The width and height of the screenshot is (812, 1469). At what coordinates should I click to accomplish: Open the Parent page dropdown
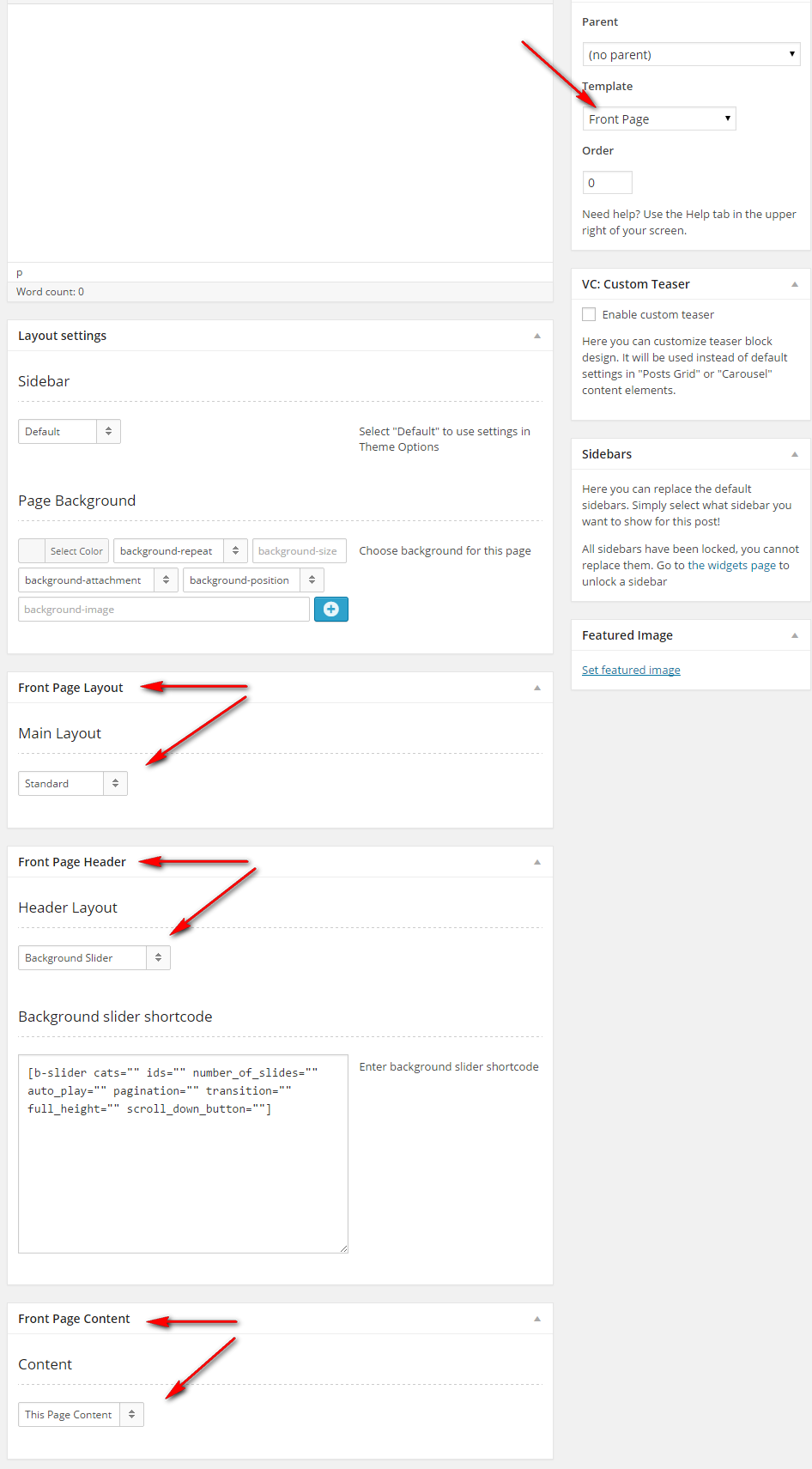691,54
